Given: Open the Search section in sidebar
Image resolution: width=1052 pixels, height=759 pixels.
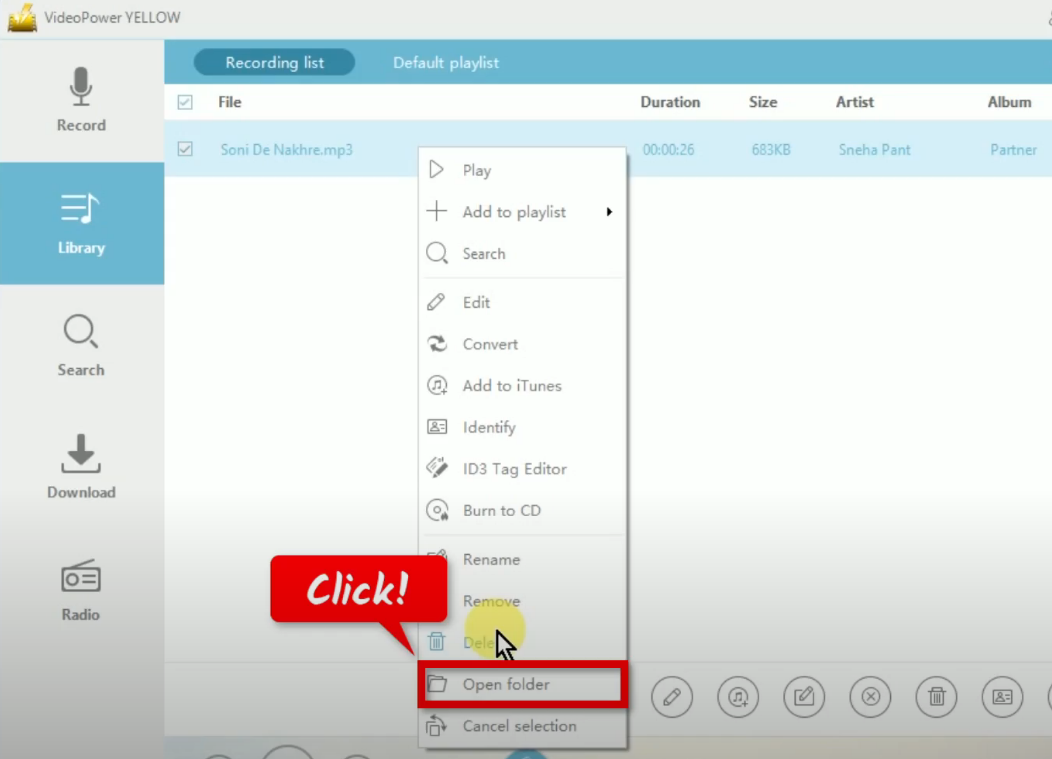Looking at the screenshot, I should pyautogui.click(x=81, y=345).
